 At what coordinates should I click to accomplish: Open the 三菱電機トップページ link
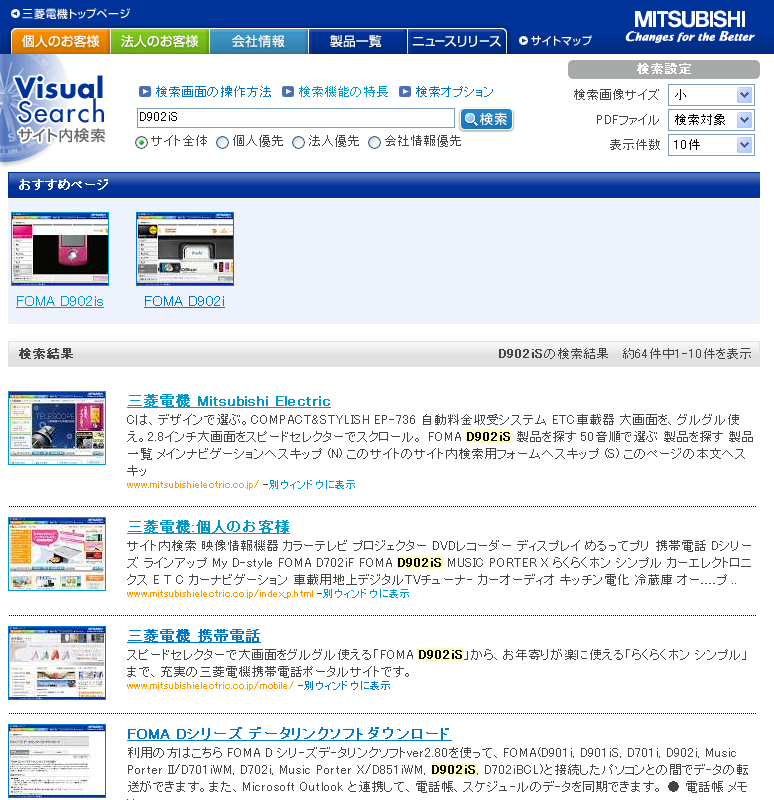[71, 14]
